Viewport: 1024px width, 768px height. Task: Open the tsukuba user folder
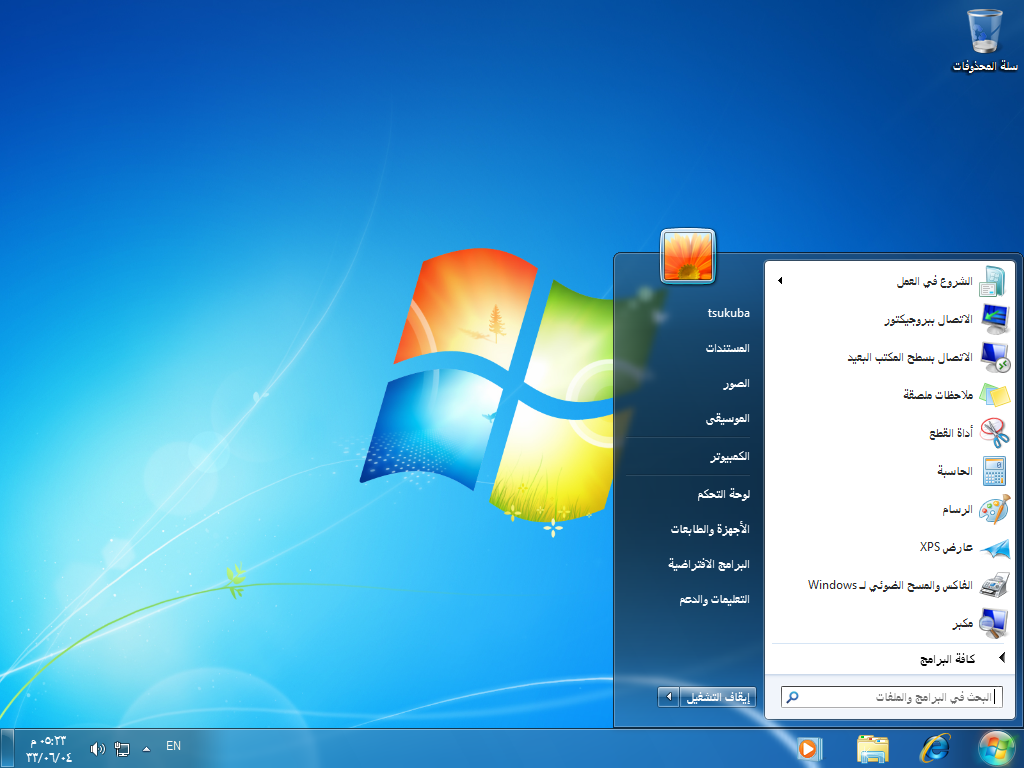[x=728, y=313]
